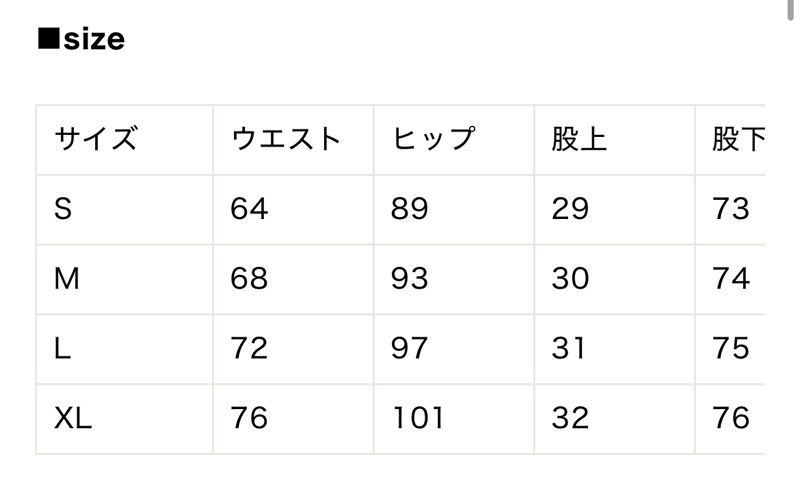Click waist value 72 in L row
The image size is (800, 479).
pyautogui.click(x=249, y=348)
